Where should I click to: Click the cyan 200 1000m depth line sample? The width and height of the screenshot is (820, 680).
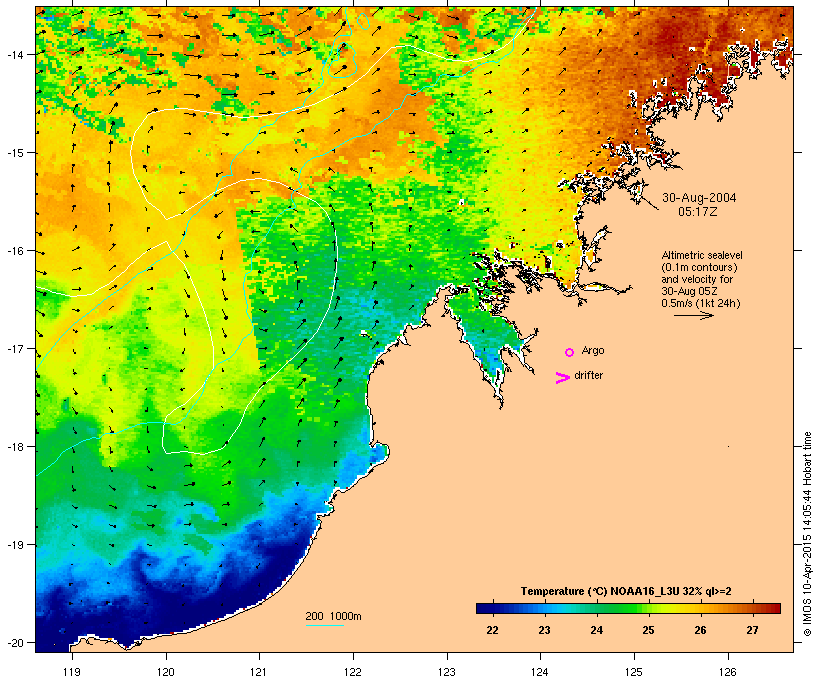pos(324,625)
